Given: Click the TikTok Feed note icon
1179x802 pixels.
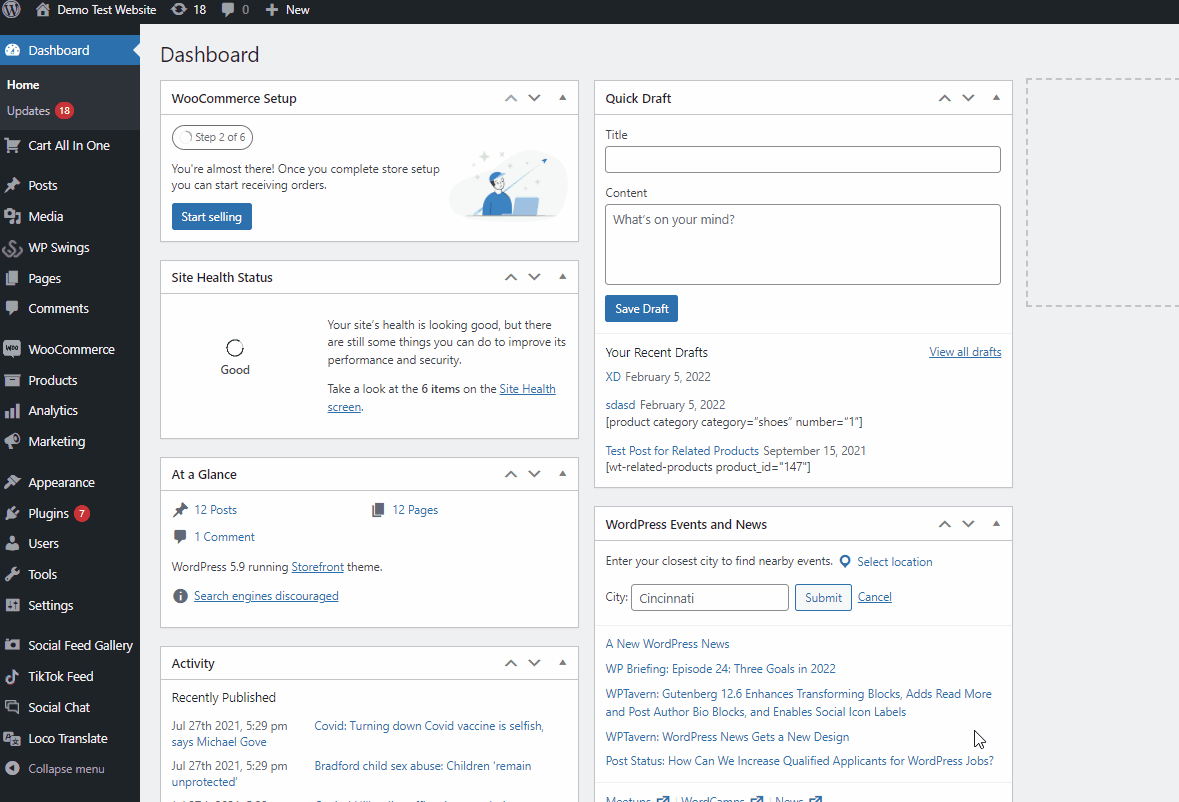Looking at the screenshot, I should coord(12,676).
